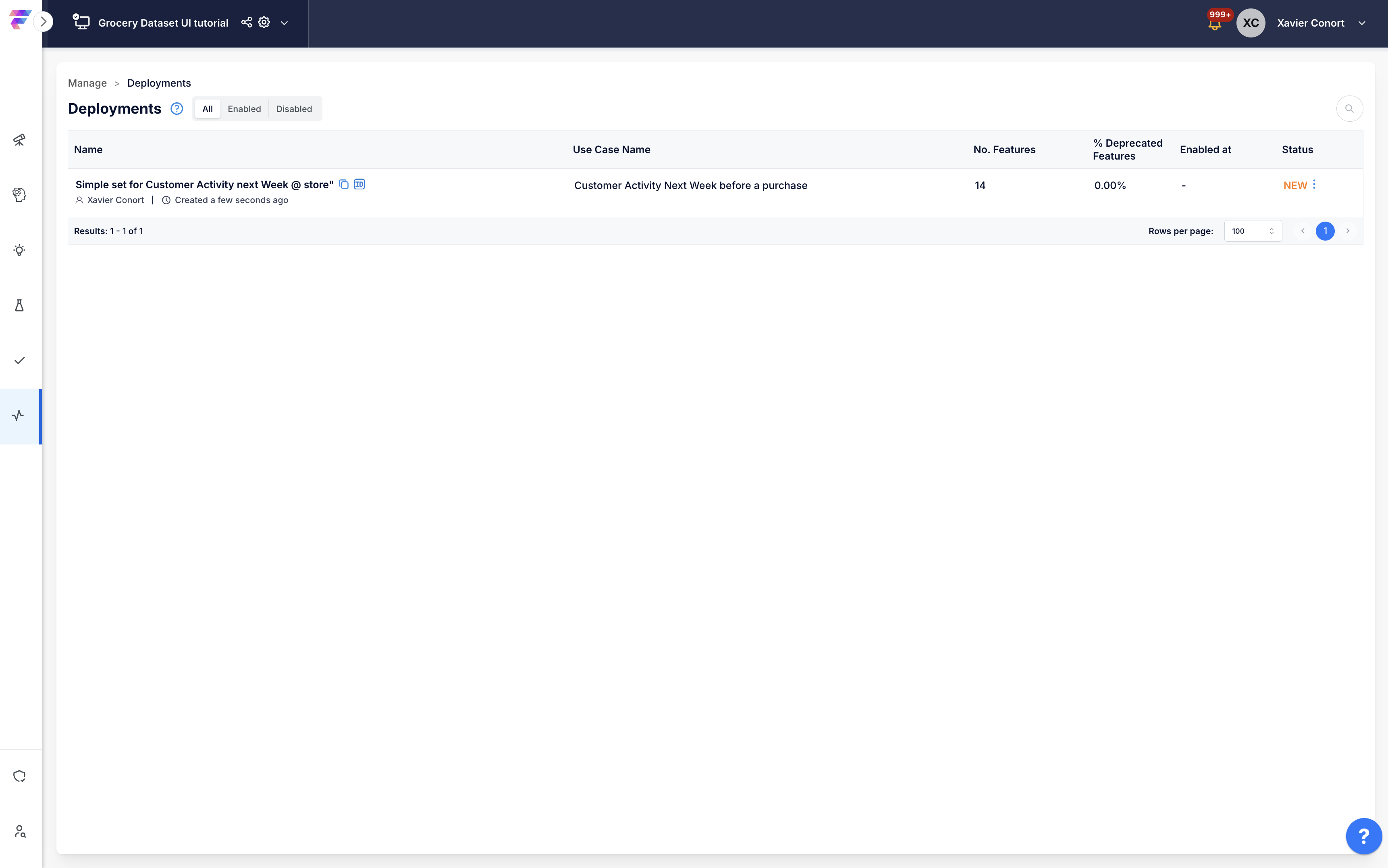Screen dimensions: 1388x868
Task: Open deployment row three-dot actions menu
Action: pos(1314,184)
